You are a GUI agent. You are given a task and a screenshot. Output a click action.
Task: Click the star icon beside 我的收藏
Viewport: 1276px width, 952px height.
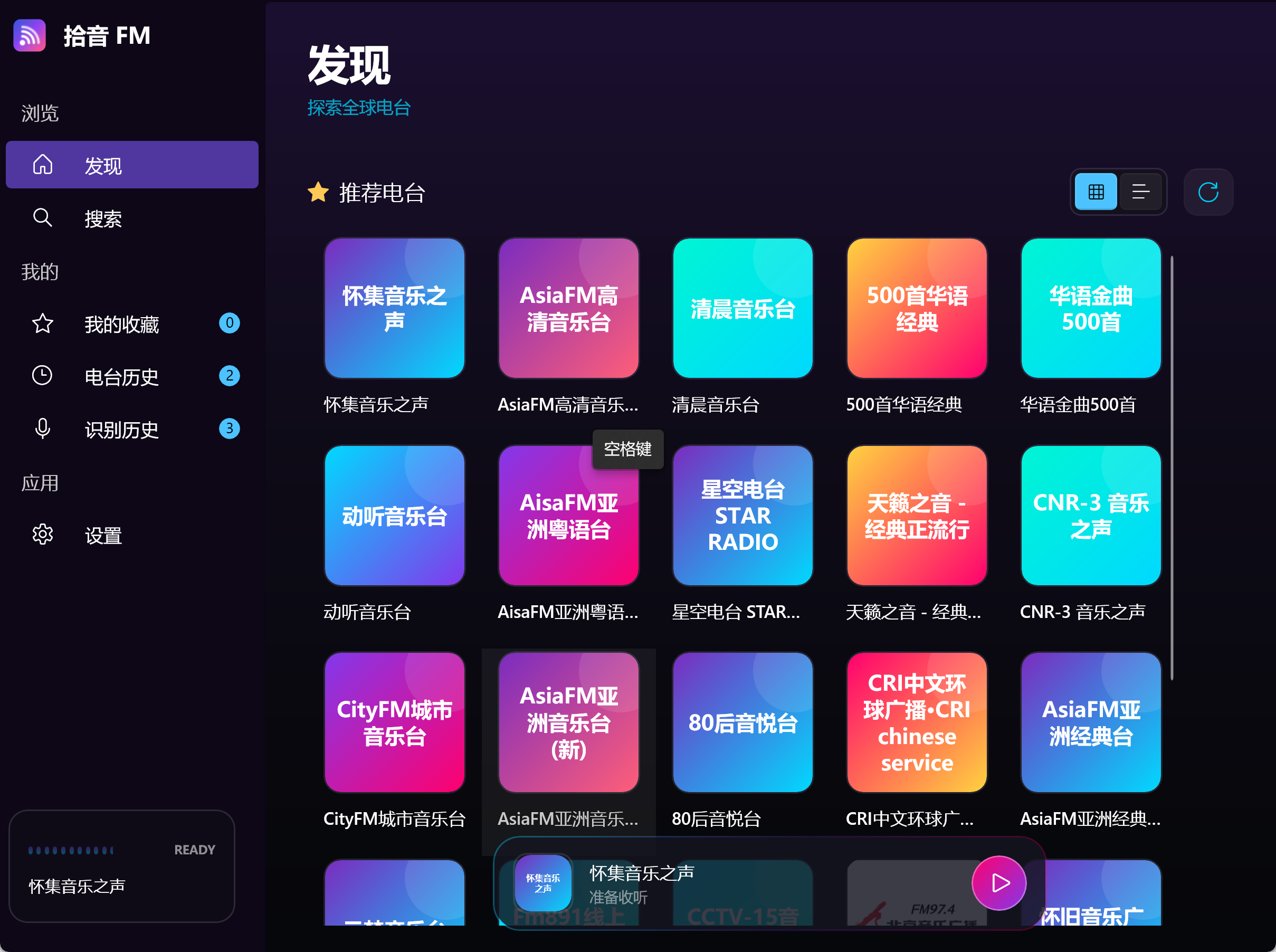tap(43, 323)
